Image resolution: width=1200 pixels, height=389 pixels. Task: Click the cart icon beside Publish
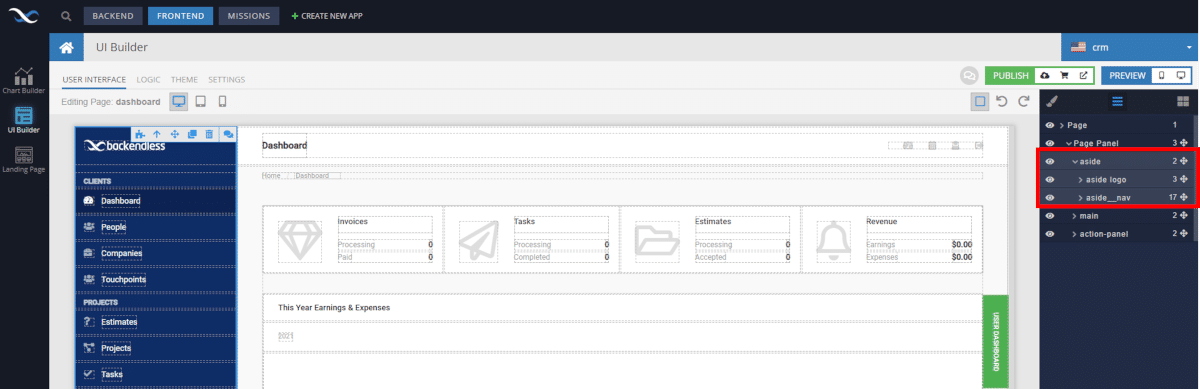(1064, 75)
